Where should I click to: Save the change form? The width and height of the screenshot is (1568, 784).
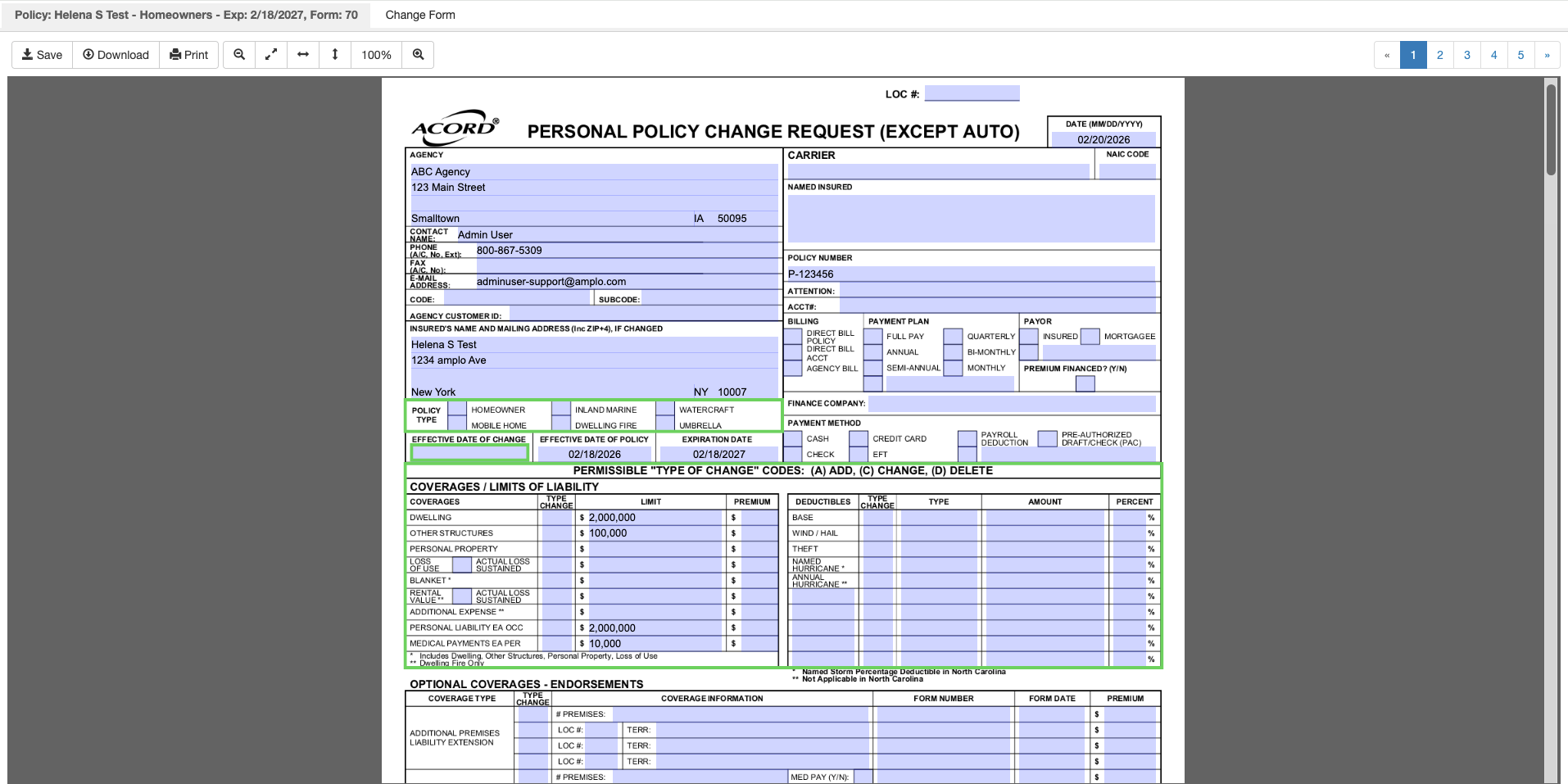click(42, 55)
